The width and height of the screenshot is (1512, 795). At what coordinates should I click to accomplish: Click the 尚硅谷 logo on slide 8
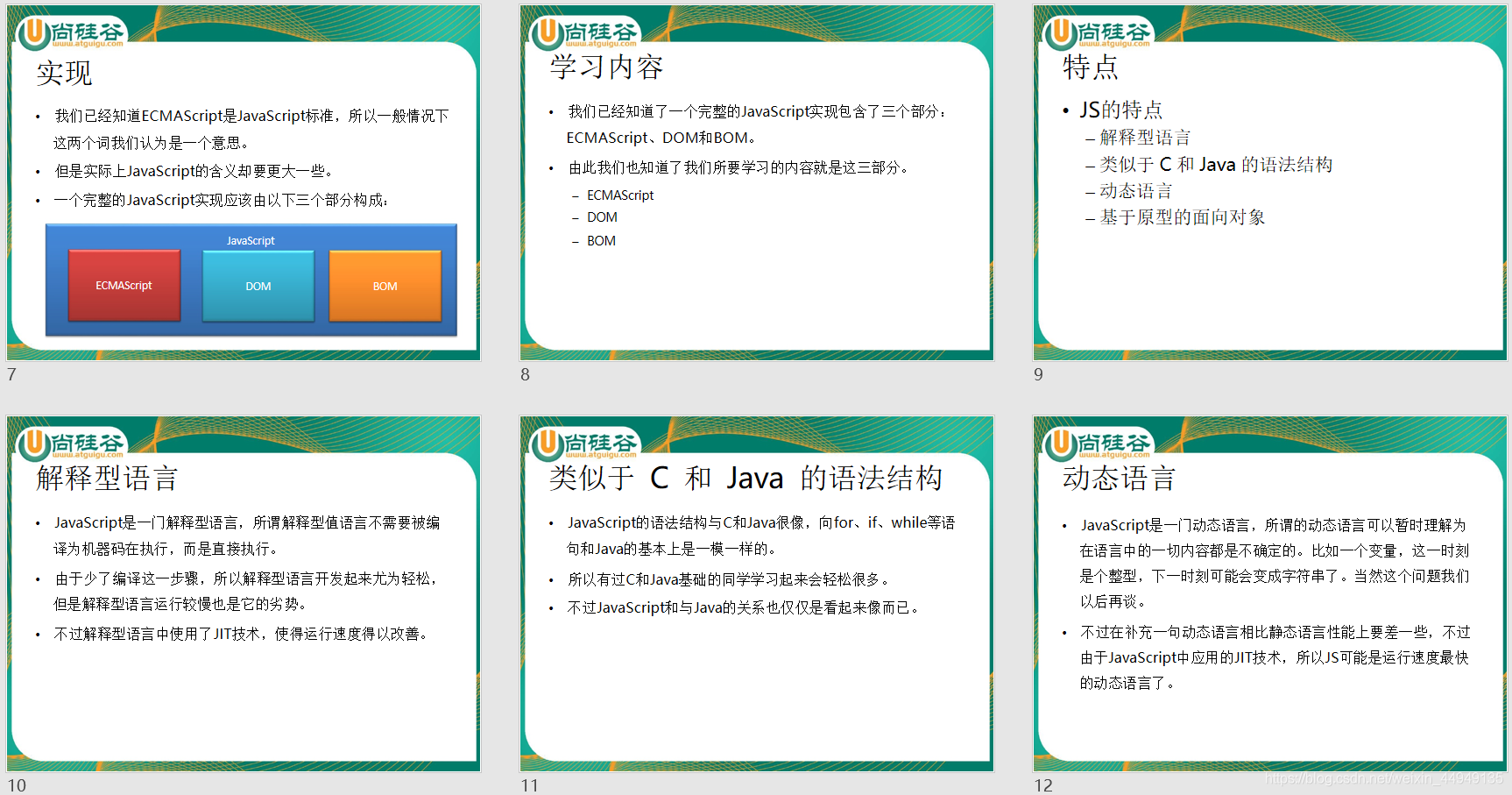tap(586, 33)
